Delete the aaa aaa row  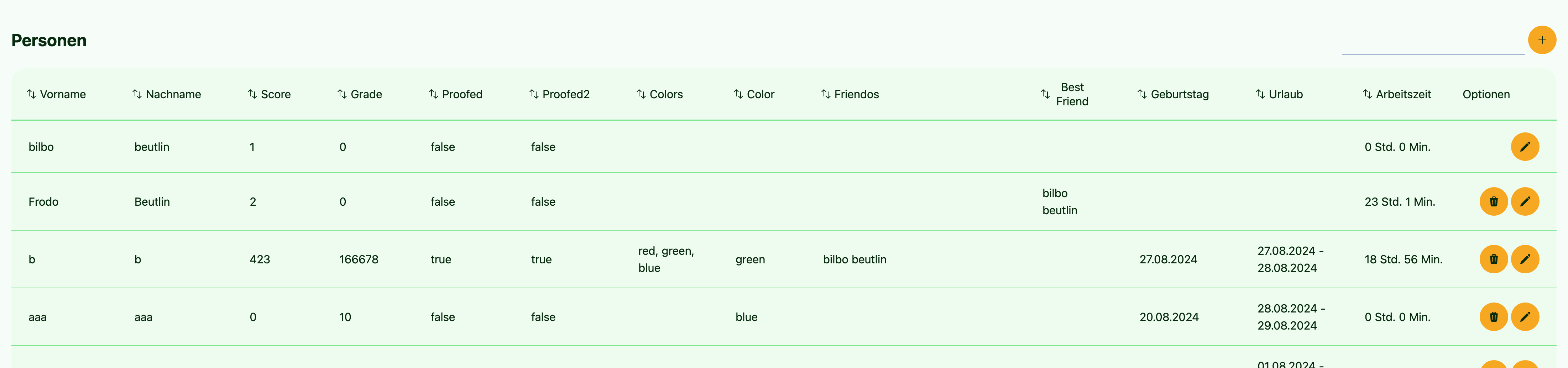pyautogui.click(x=1493, y=317)
